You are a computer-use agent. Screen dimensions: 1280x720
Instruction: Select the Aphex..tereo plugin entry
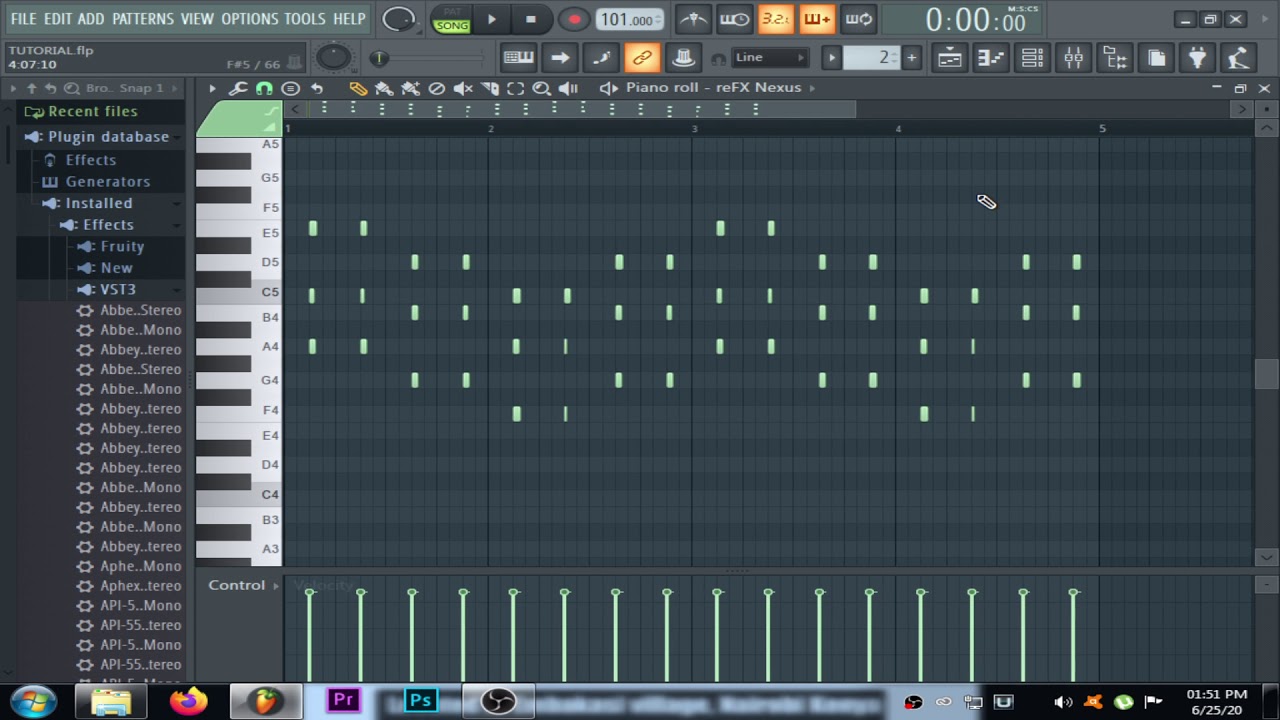[x=140, y=586]
